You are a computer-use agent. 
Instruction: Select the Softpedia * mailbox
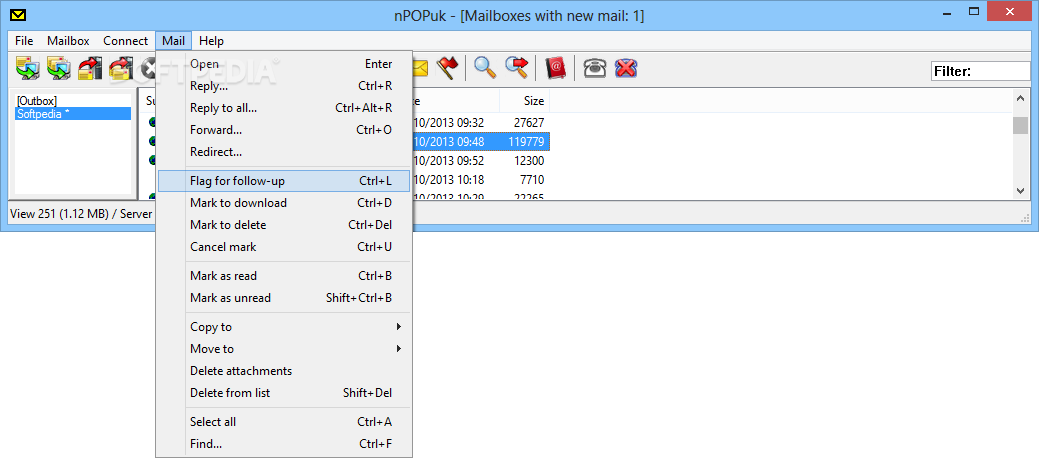point(73,113)
